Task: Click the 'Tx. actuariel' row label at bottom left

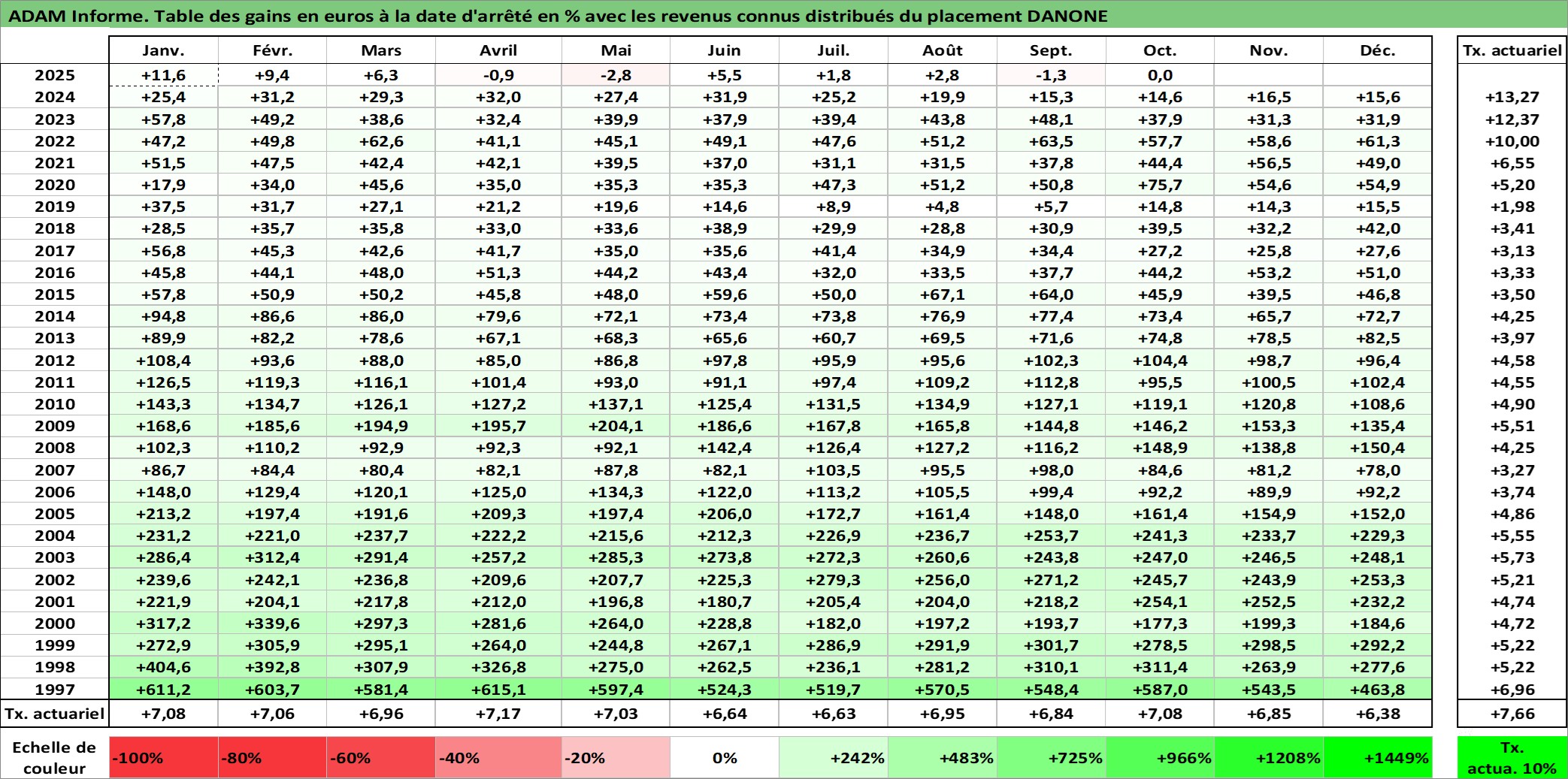Action: (55, 714)
